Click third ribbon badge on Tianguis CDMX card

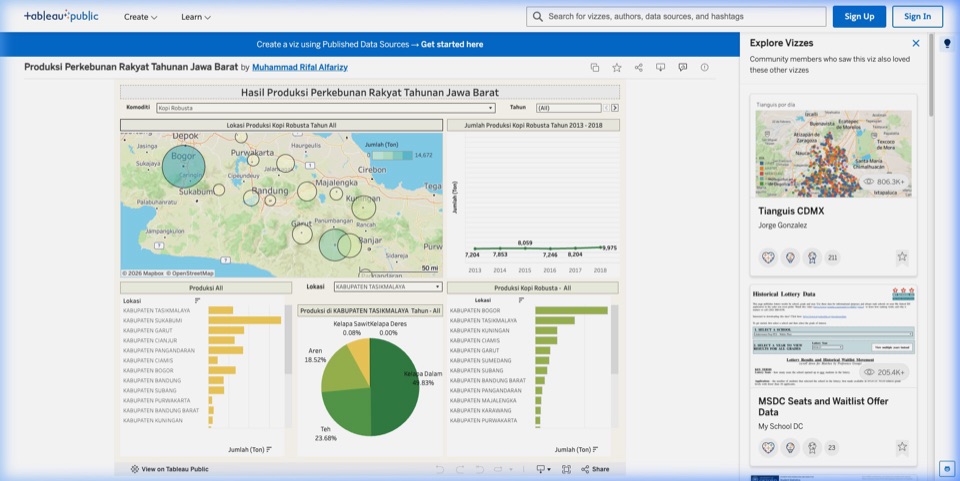click(812, 258)
